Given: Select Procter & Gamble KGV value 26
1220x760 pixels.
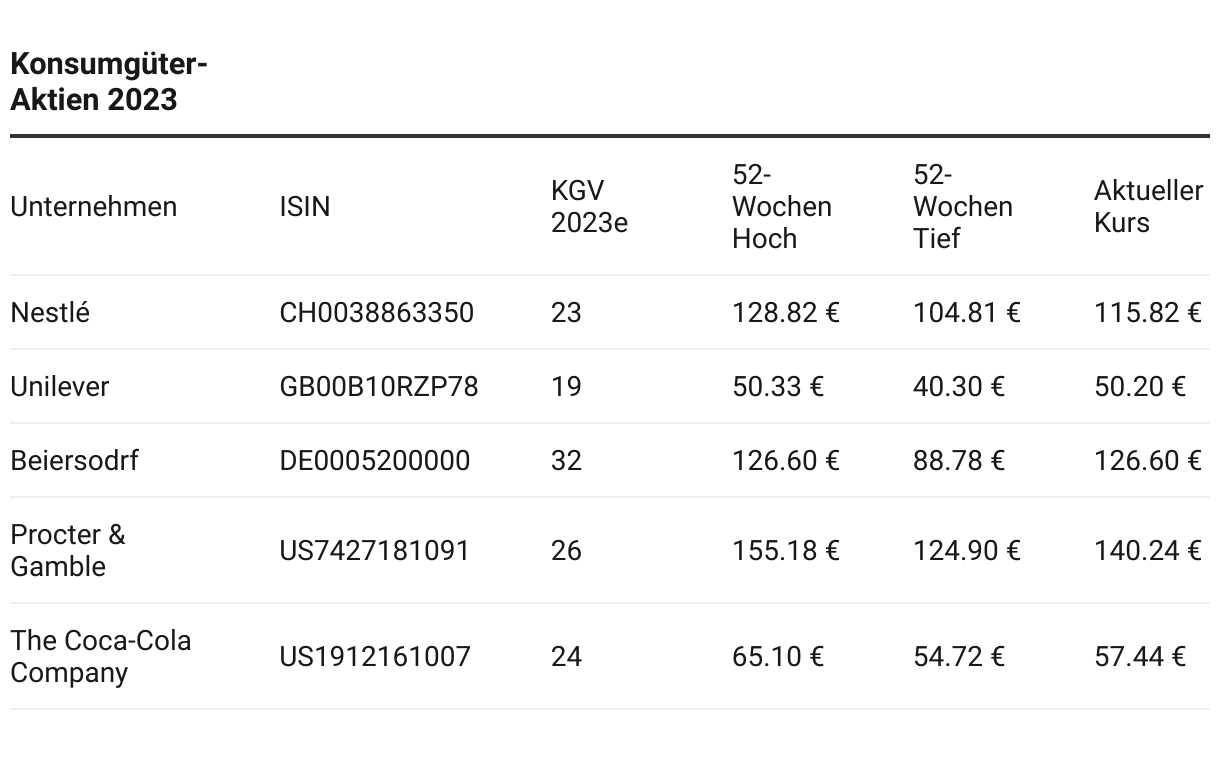Looking at the screenshot, I should point(566,551).
